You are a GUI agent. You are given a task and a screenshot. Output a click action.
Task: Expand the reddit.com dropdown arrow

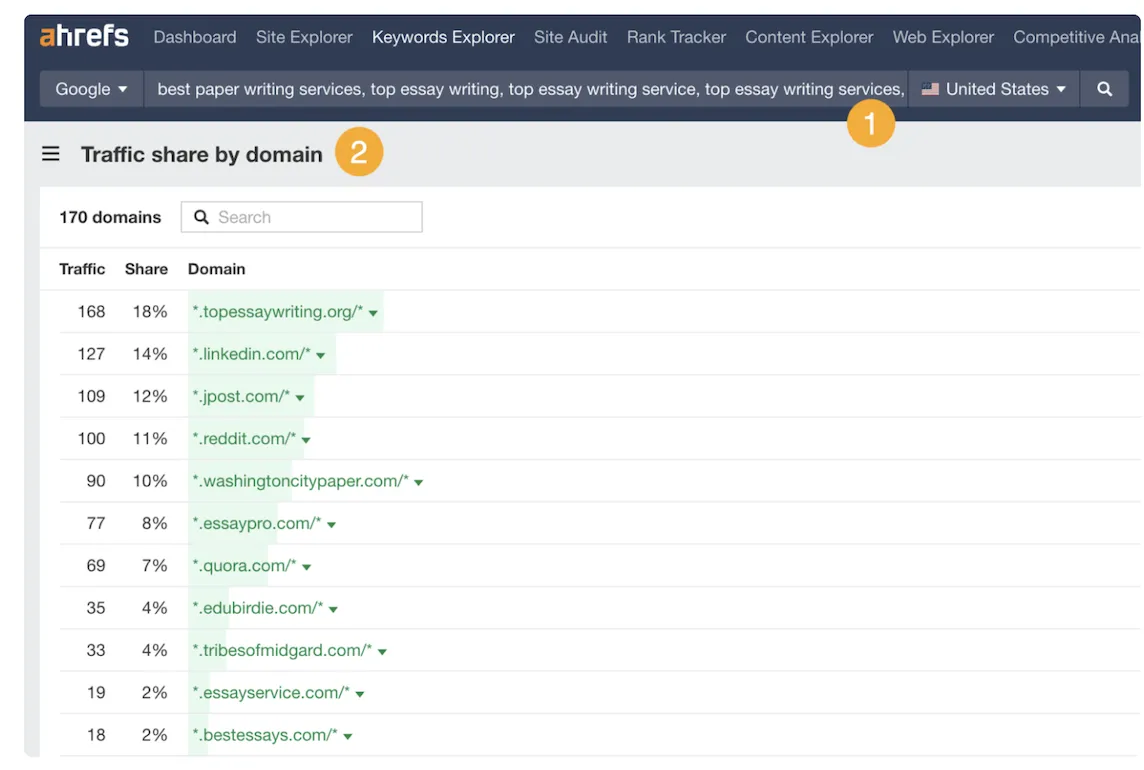306,440
